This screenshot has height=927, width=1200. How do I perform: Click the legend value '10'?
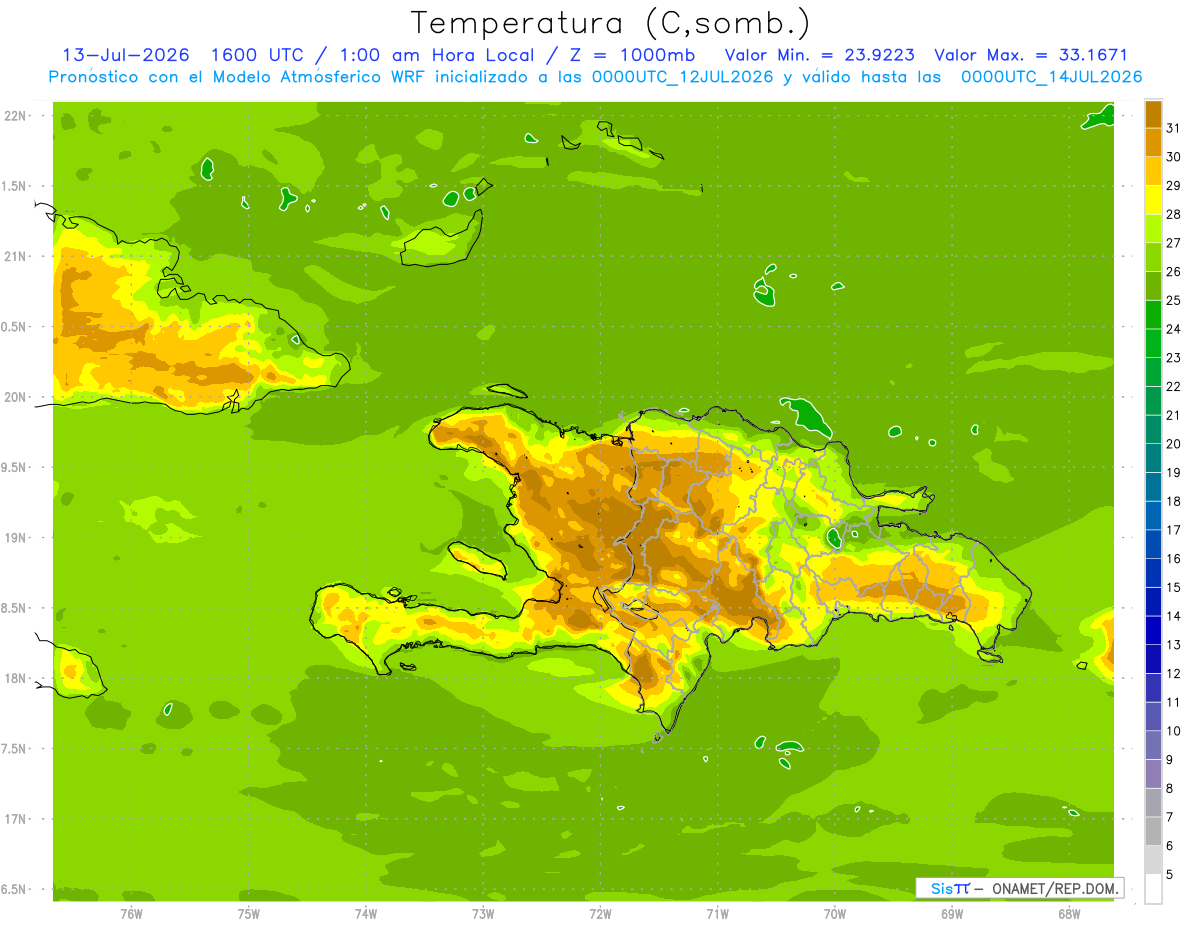1174,731
